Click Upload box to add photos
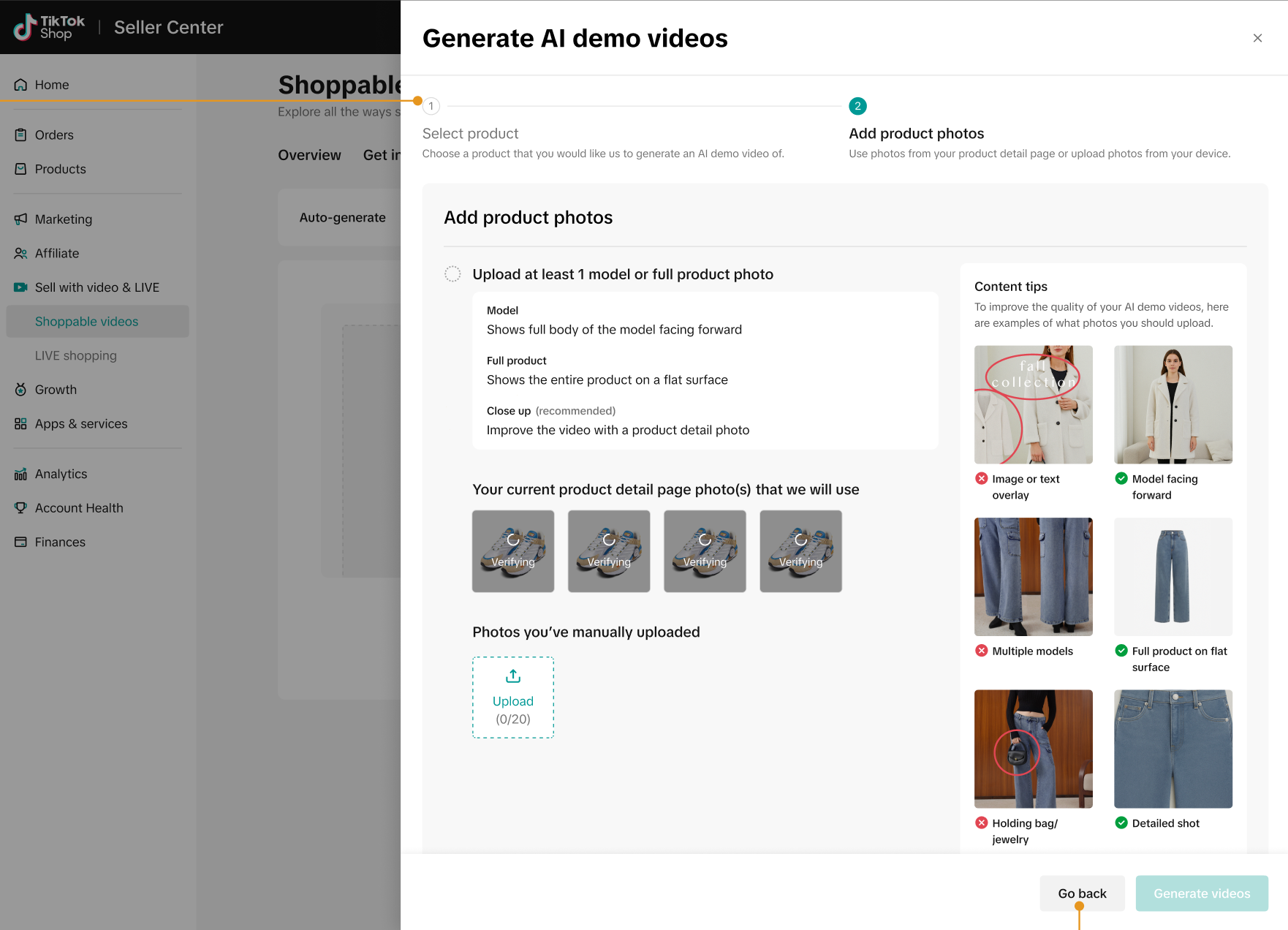1288x930 pixels. point(513,697)
